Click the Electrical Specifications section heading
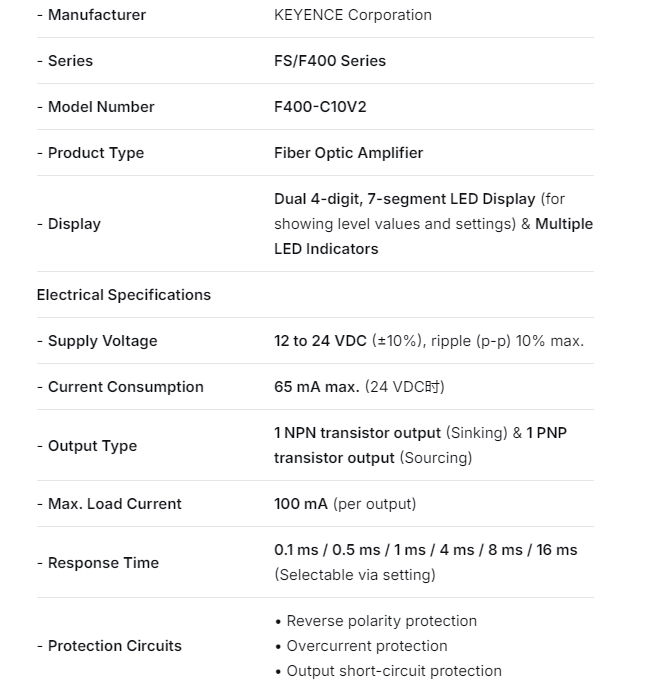 pos(124,295)
